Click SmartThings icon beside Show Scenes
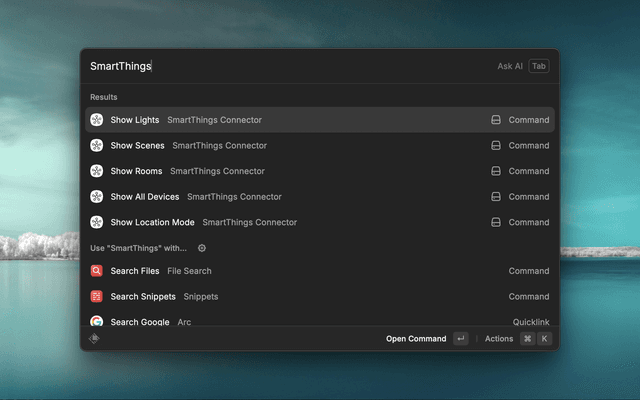The height and width of the screenshot is (400, 640). [x=97, y=146]
